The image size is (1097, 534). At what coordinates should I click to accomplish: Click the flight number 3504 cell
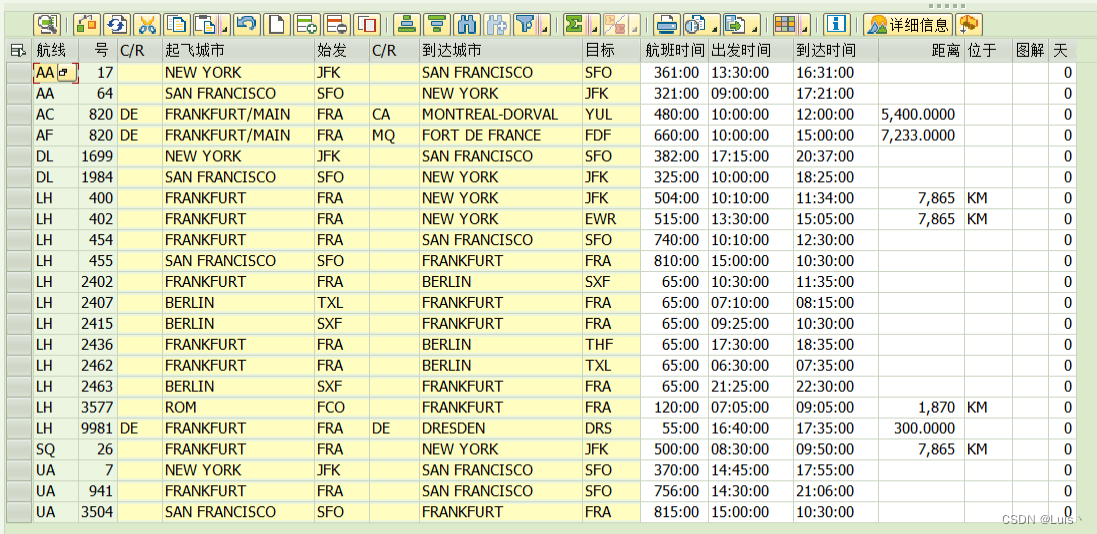point(97,512)
